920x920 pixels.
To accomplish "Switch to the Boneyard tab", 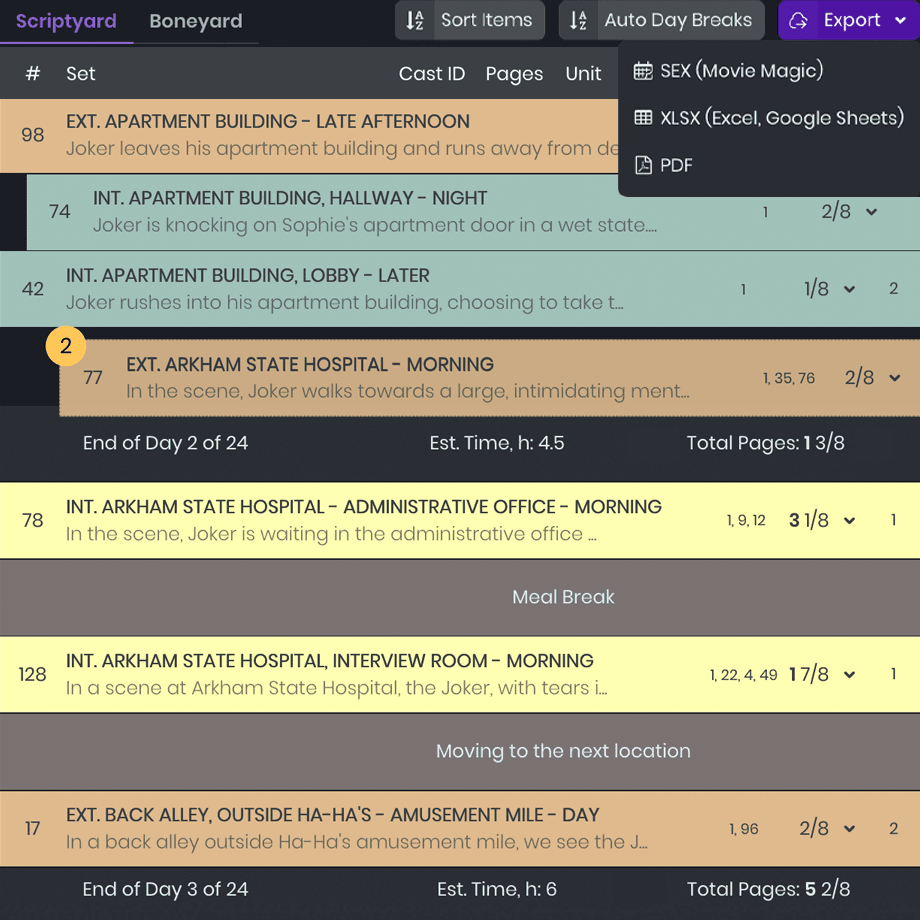I will tap(196, 20).
